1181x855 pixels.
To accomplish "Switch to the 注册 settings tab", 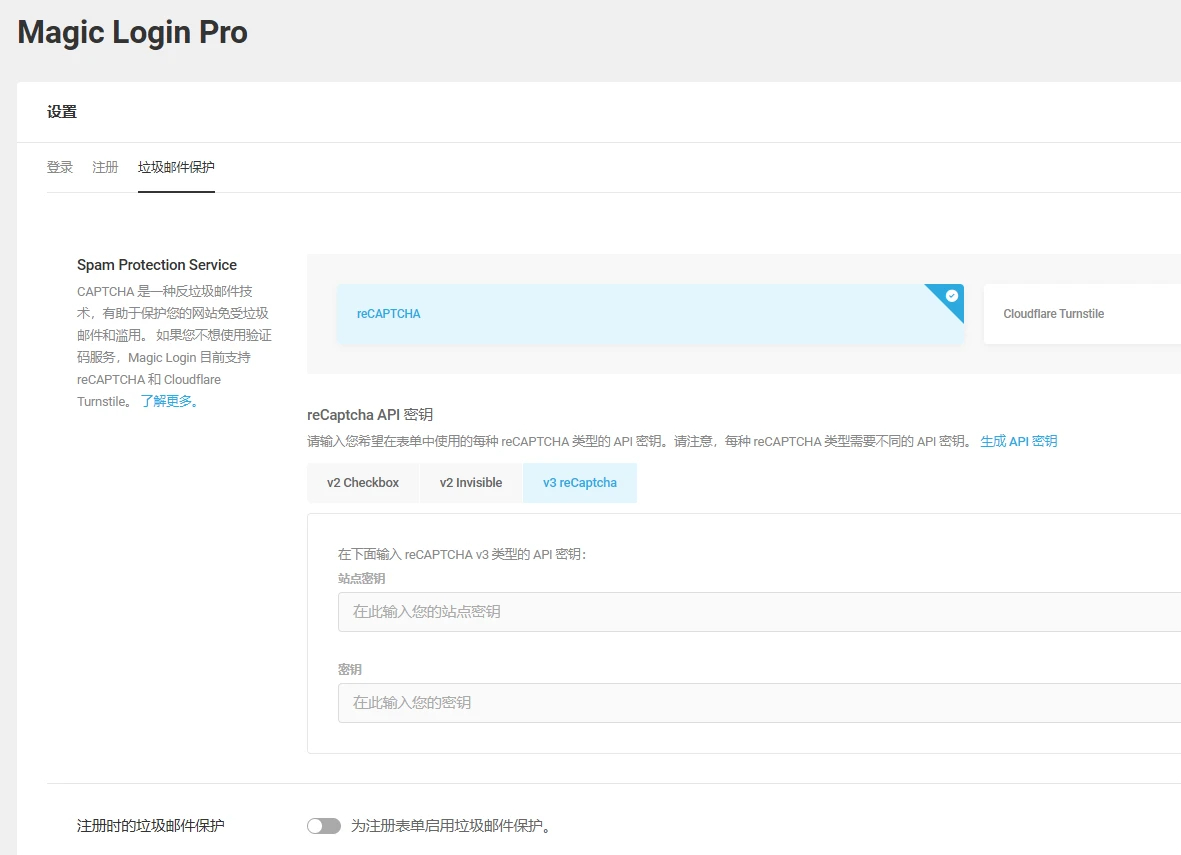I will point(104,167).
